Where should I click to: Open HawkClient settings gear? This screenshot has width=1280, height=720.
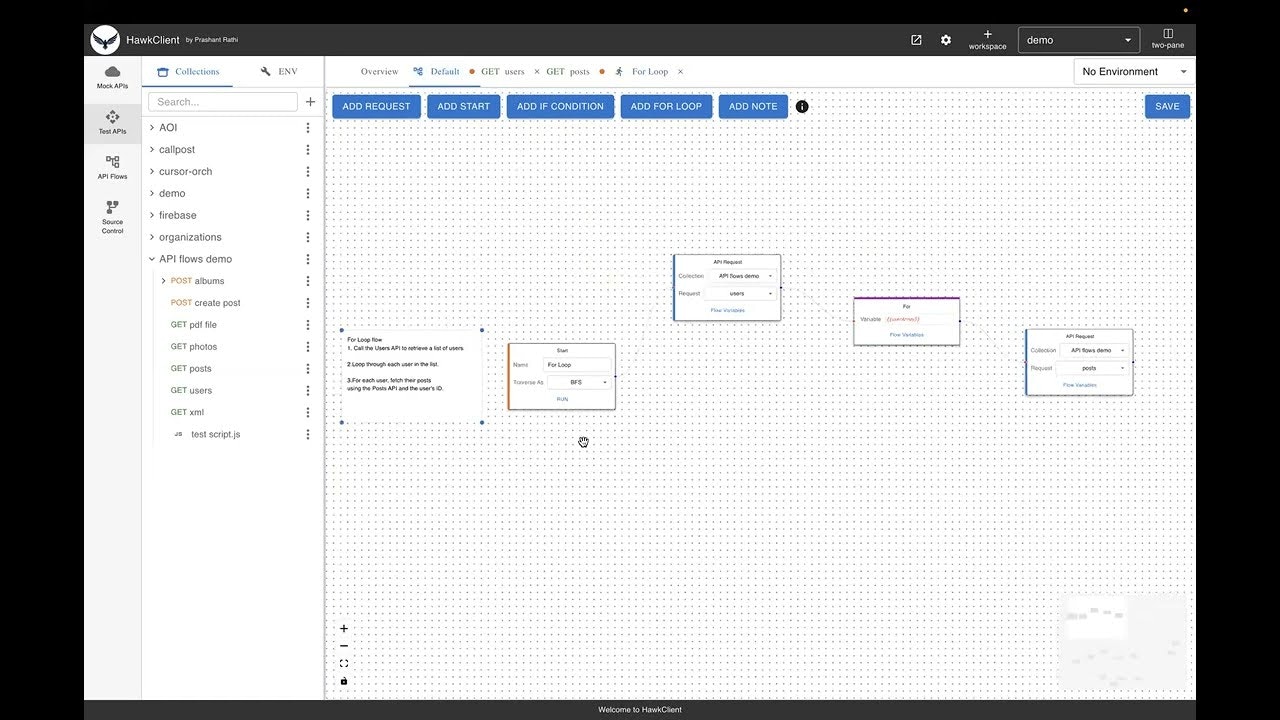coord(946,39)
